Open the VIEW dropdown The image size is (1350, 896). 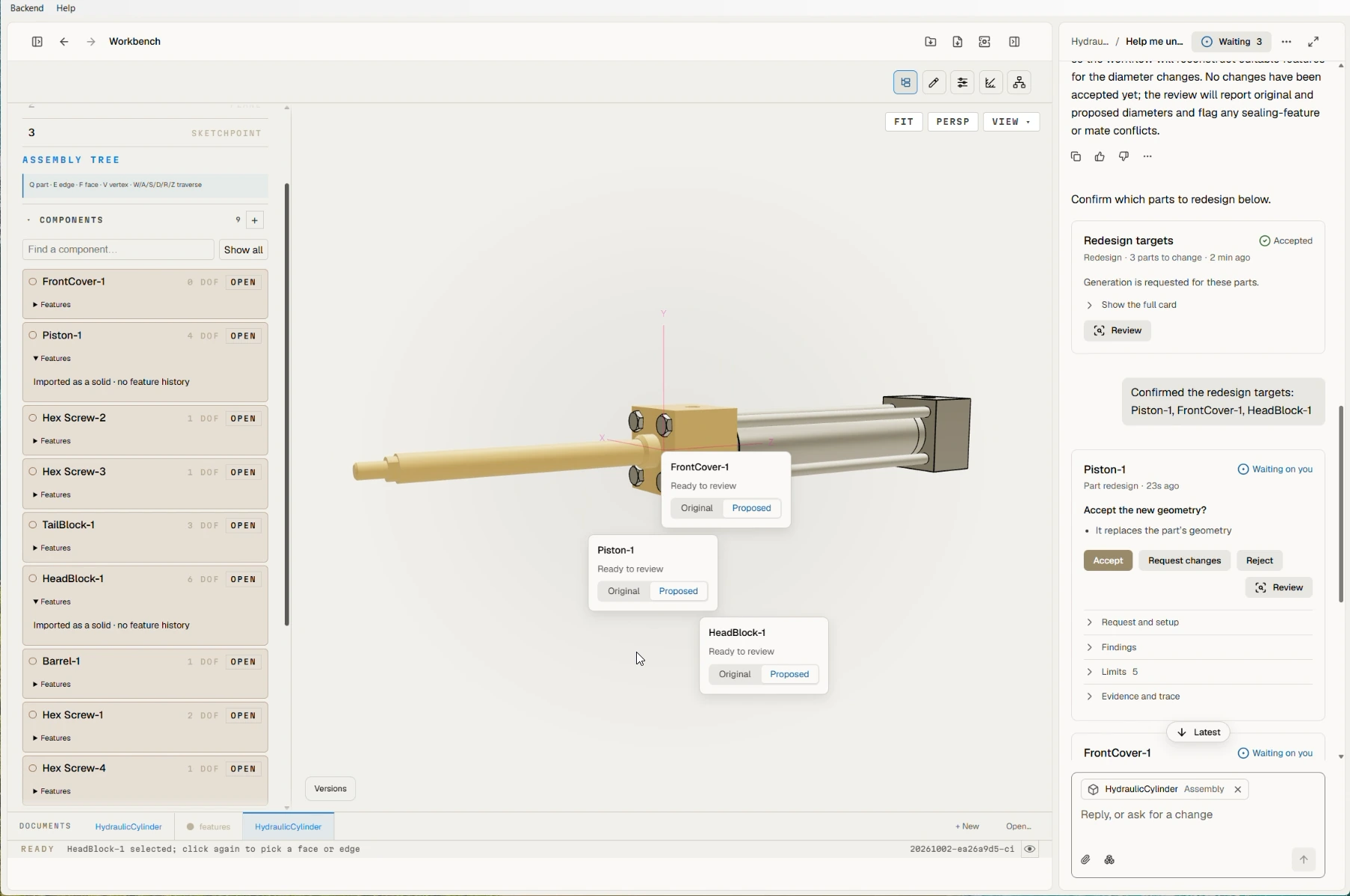pyautogui.click(x=1011, y=122)
